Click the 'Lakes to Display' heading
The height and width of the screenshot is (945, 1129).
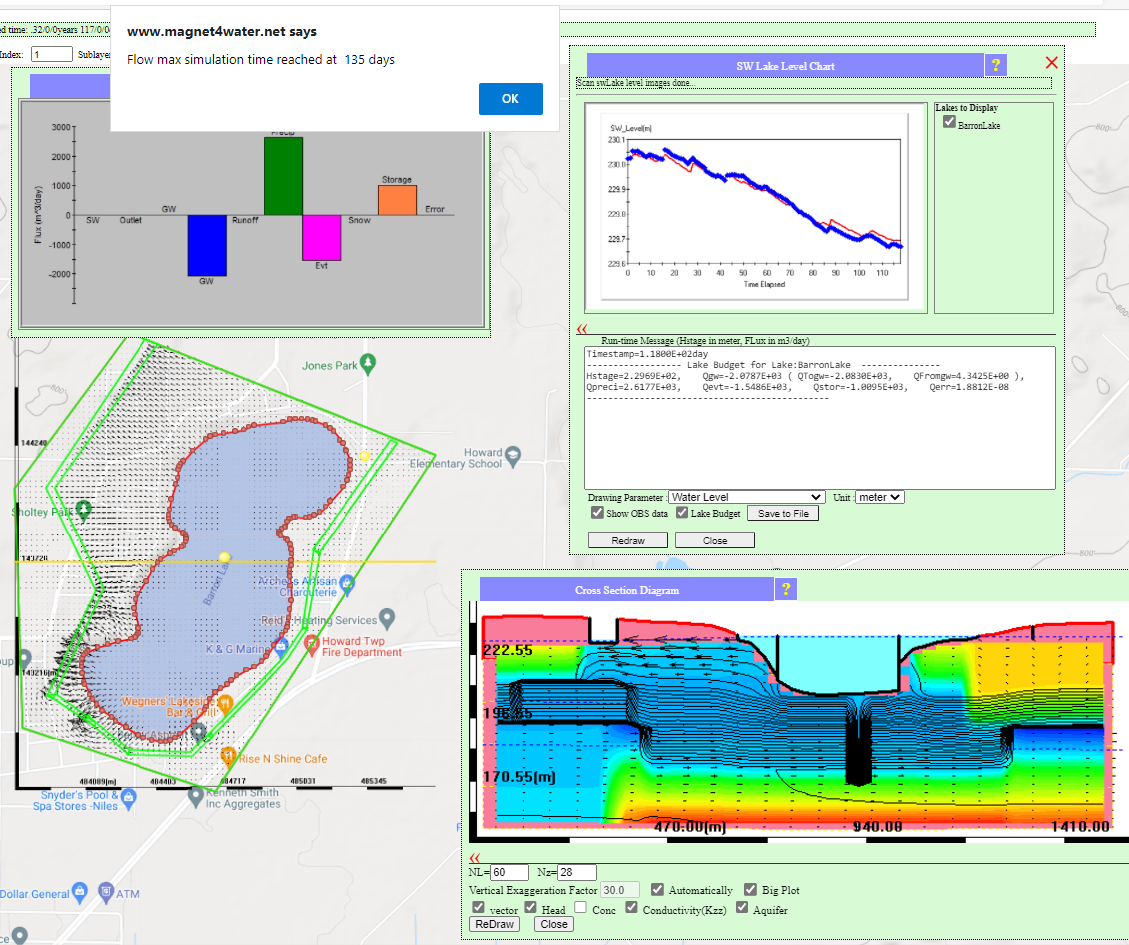point(966,107)
